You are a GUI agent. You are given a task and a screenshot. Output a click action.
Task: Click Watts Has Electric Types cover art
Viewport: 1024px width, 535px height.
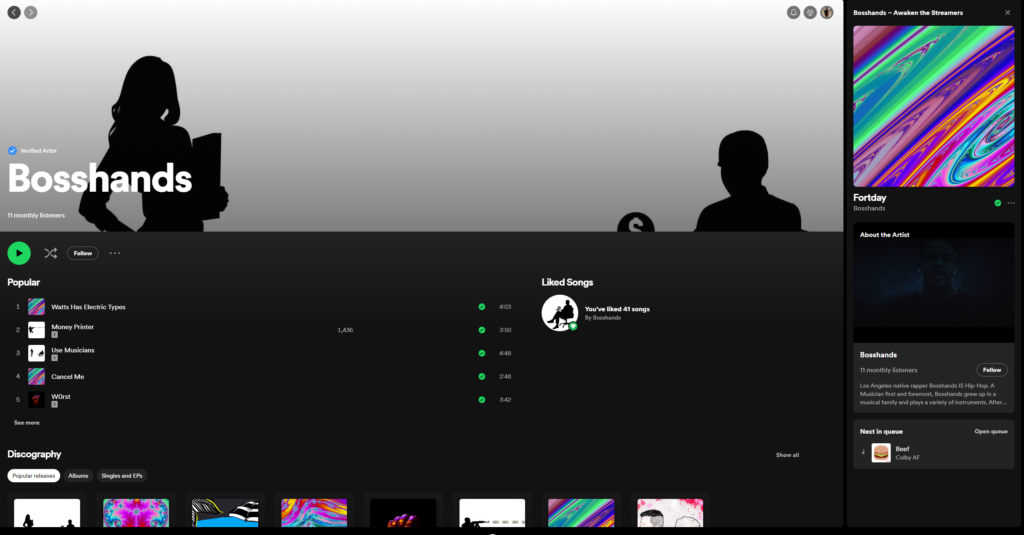[37, 306]
